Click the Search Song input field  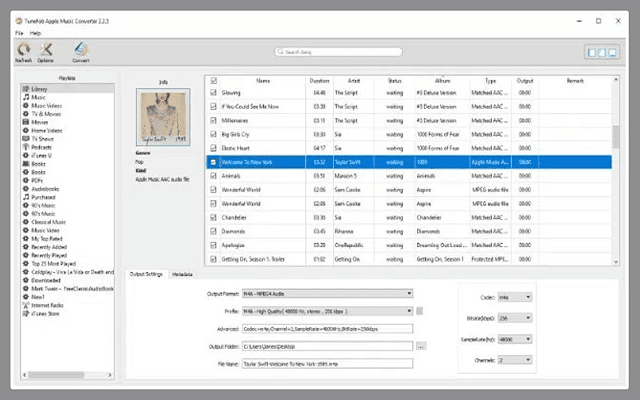[337, 52]
